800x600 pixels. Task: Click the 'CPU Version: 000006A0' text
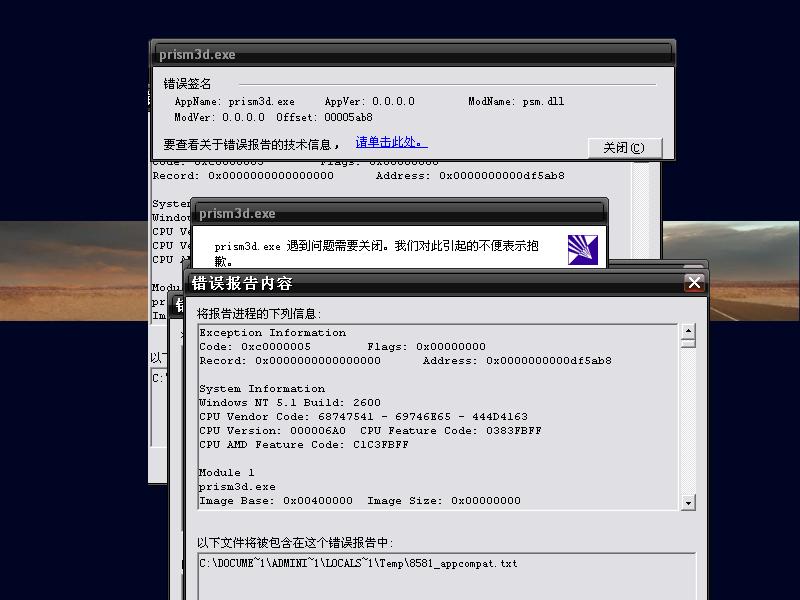coord(272,431)
